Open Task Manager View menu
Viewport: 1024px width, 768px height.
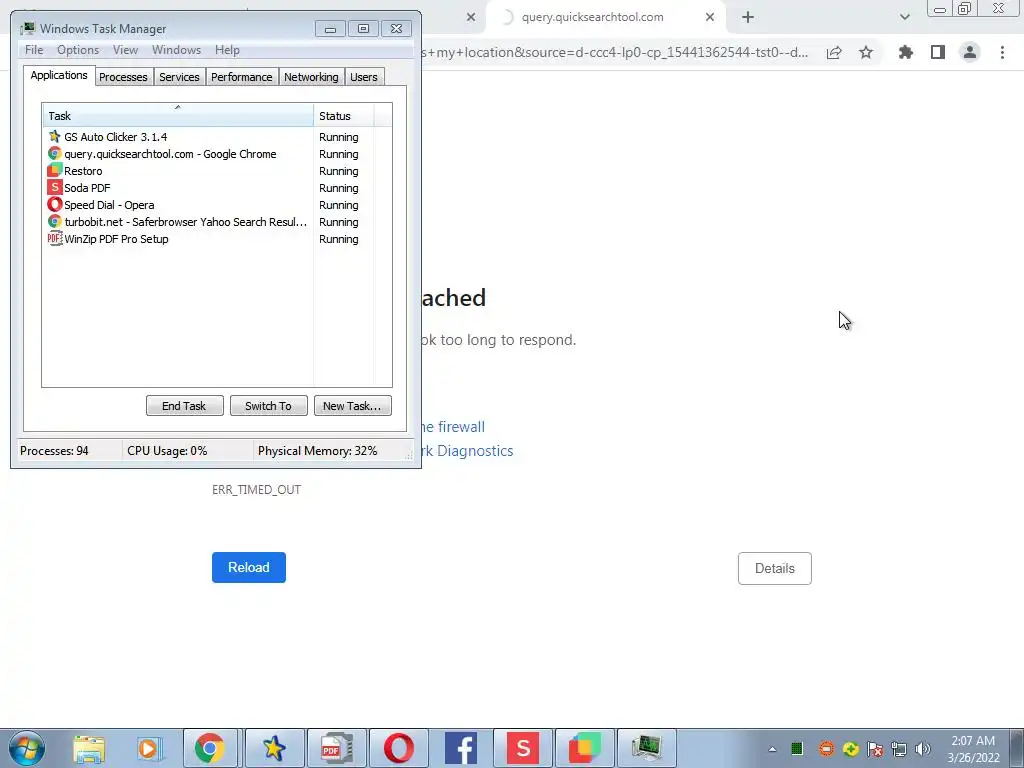[125, 50]
